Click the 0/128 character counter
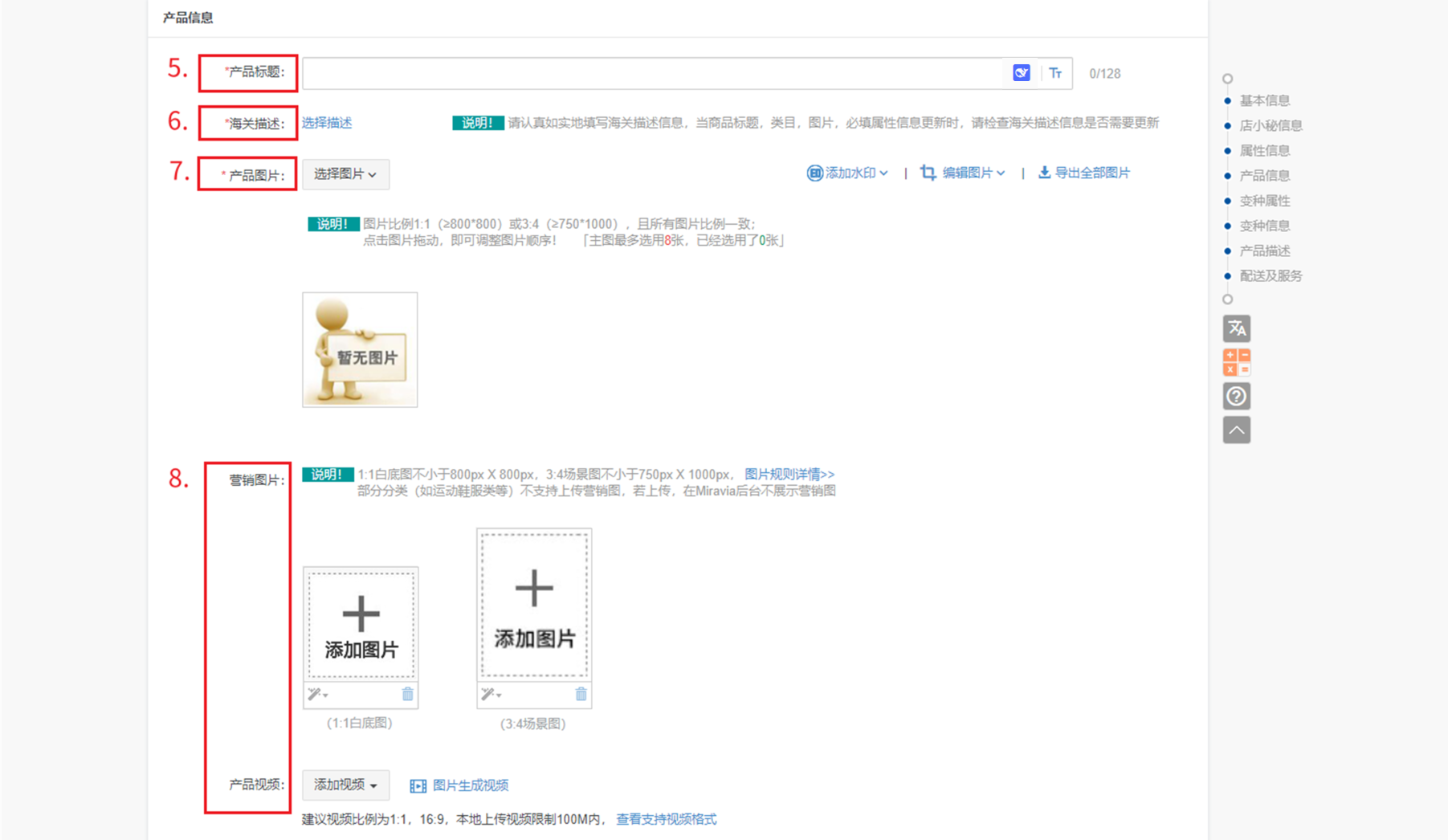Viewport: 1448px width, 840px height. tap(1105, 74)
